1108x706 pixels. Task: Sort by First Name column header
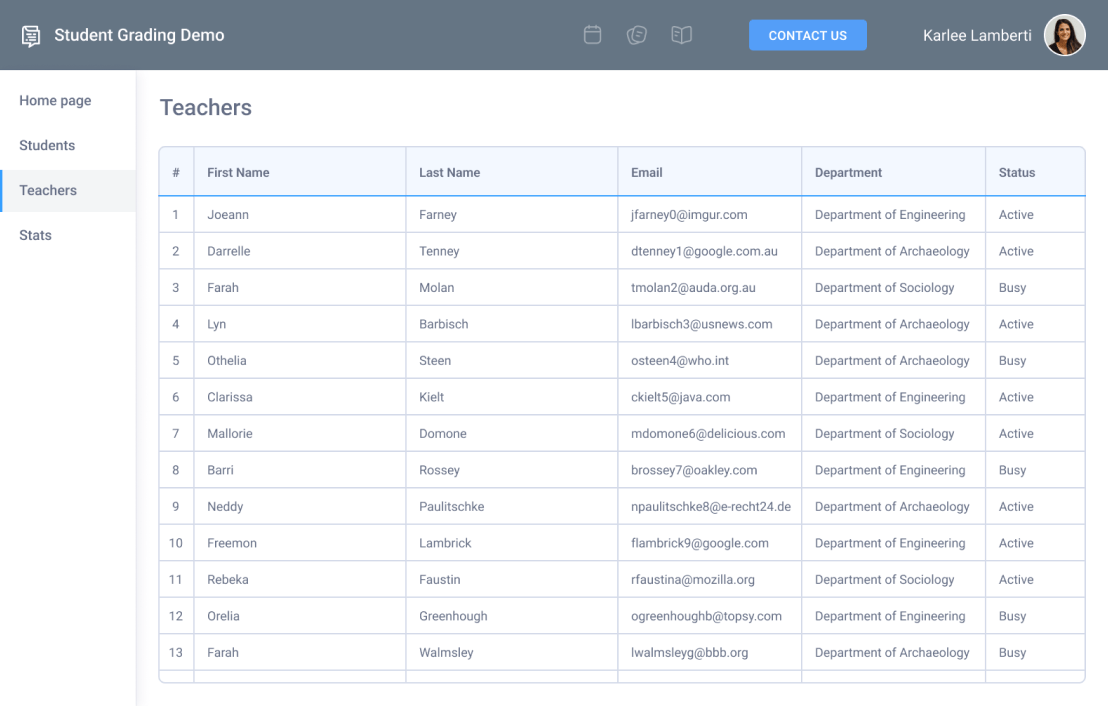tap(238, 173)
